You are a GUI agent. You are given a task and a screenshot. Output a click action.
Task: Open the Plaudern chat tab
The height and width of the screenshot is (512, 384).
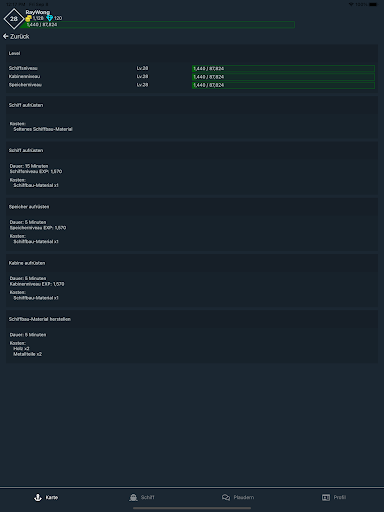tap(238, 498)
